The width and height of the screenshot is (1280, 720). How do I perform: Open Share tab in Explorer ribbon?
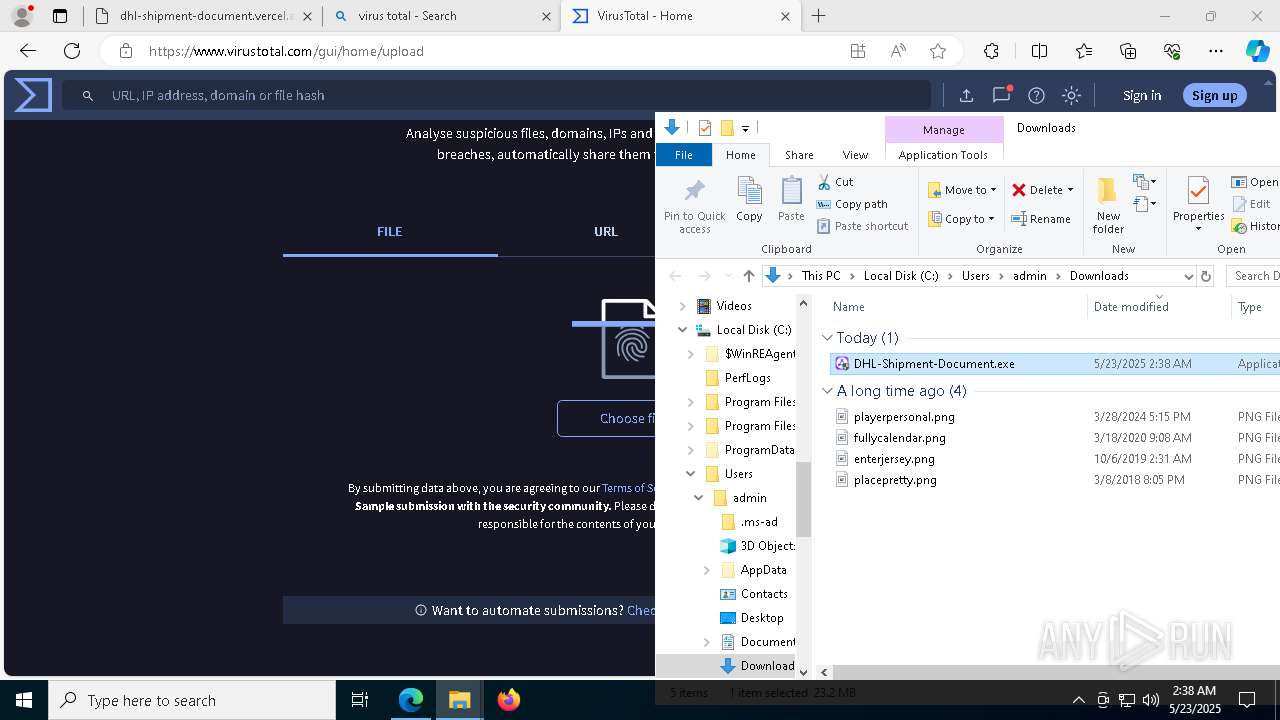pyautogui.click(x=799, y=155)
